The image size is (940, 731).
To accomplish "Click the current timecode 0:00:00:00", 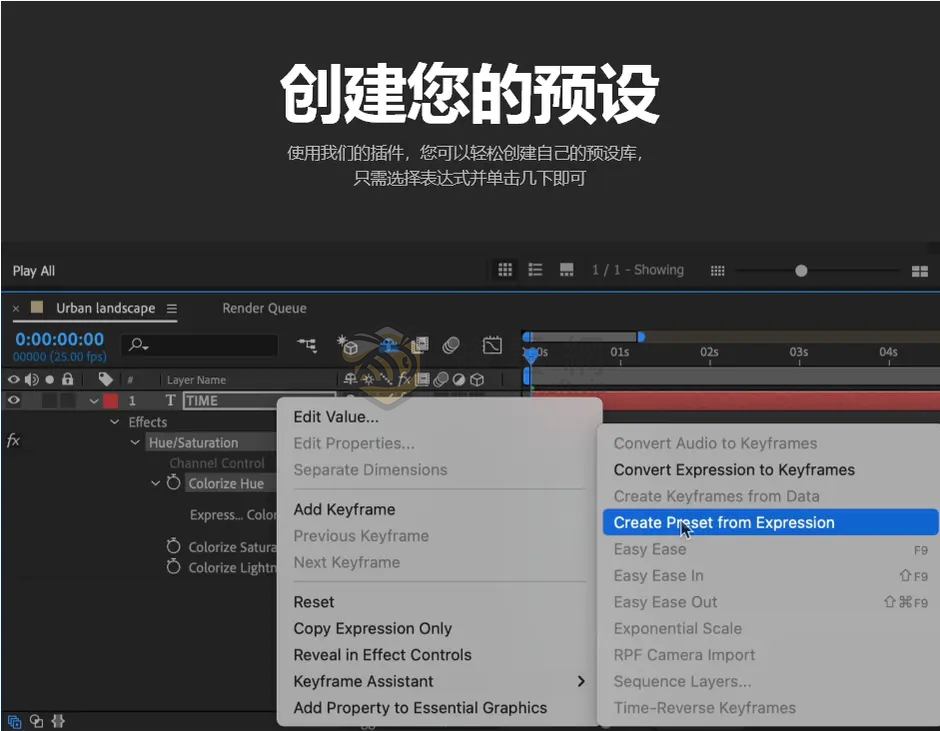I will (59, 339).
